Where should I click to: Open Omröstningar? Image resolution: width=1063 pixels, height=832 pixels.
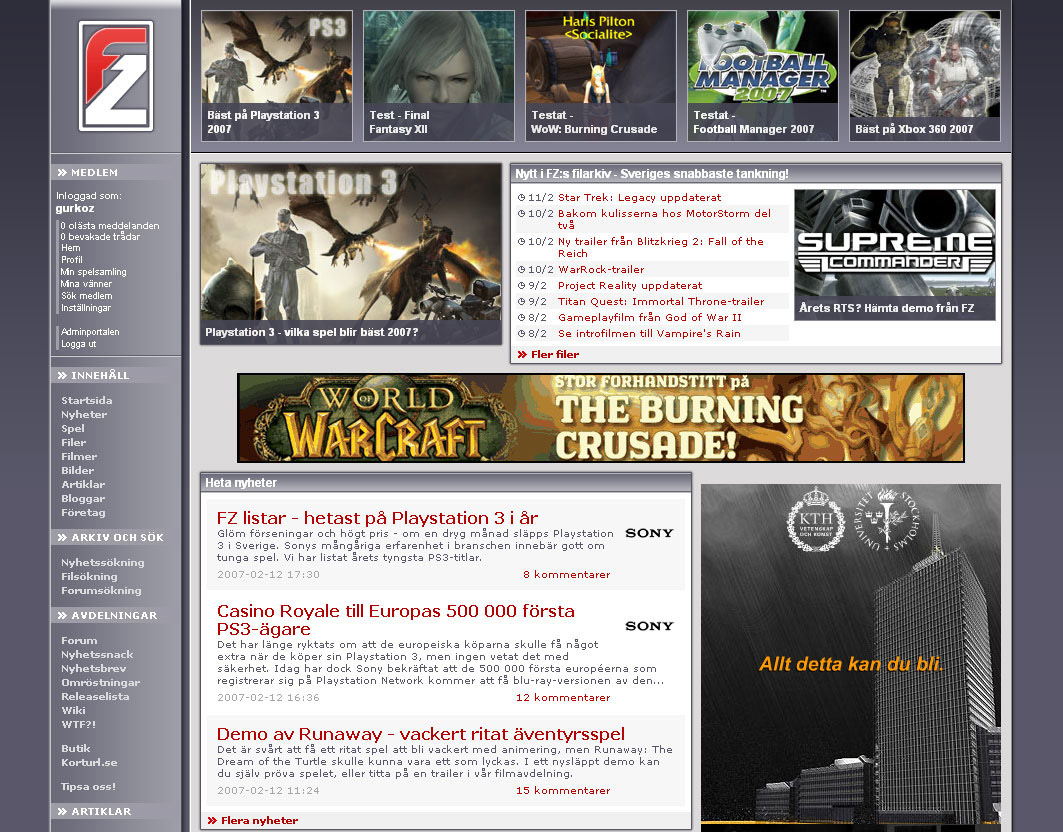tap(100, 683)
